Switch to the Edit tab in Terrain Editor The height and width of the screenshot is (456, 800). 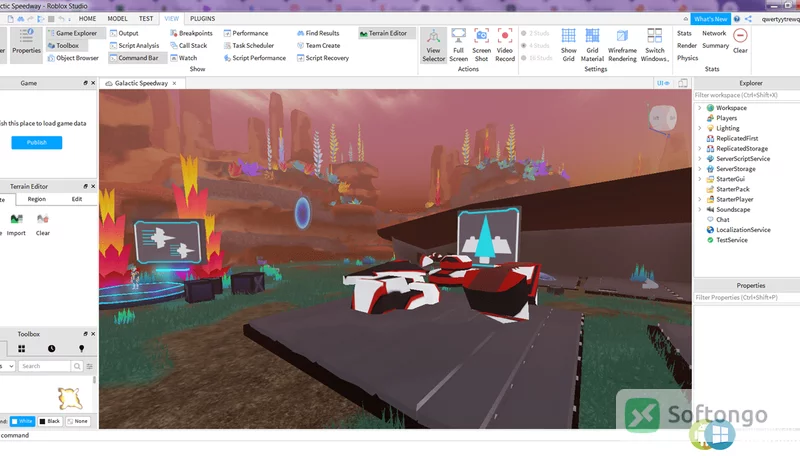pos(77,199)
